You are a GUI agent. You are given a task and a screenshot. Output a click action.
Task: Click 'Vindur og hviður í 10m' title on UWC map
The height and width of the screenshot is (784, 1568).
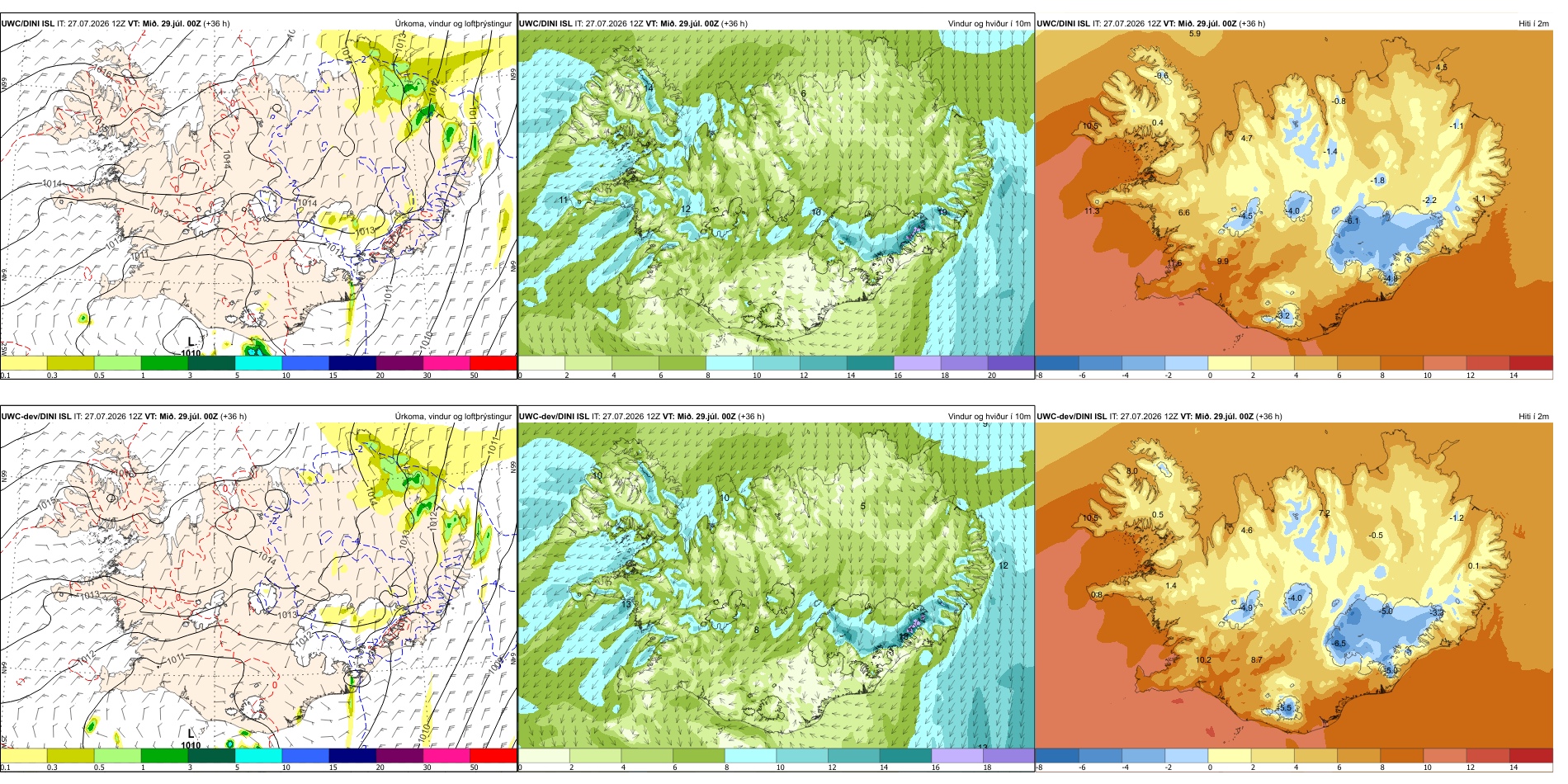click(989, 23)
